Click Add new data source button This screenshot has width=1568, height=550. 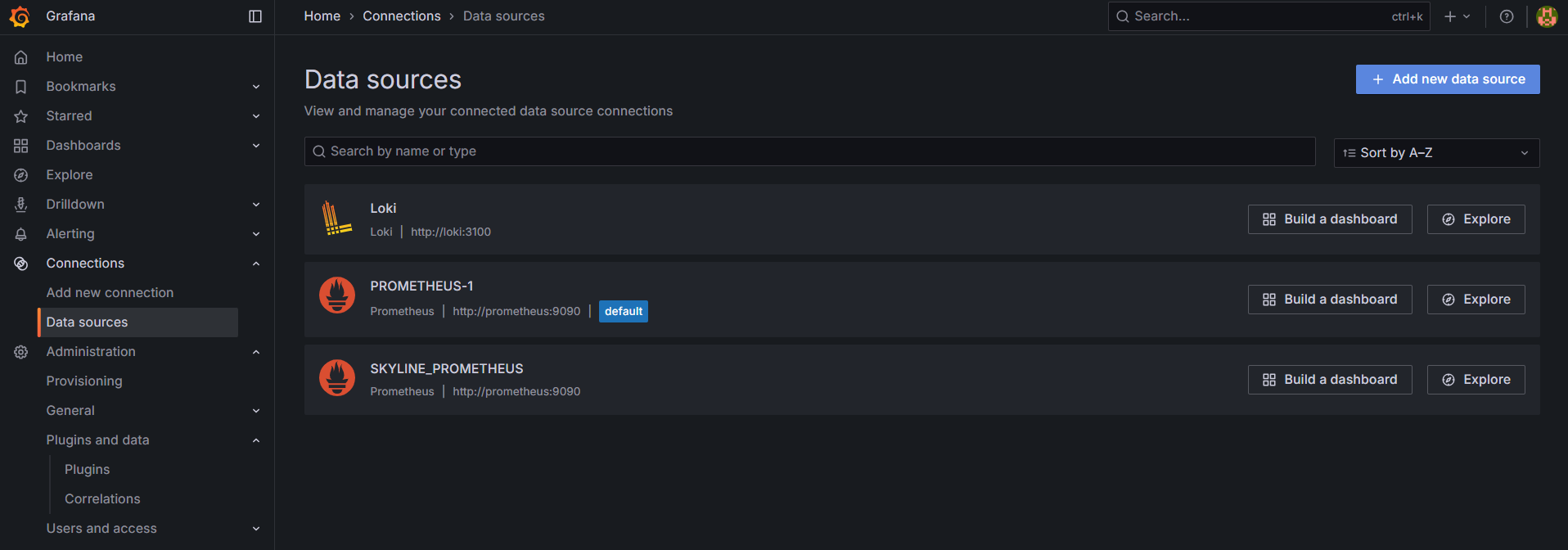pos(1447,79)
